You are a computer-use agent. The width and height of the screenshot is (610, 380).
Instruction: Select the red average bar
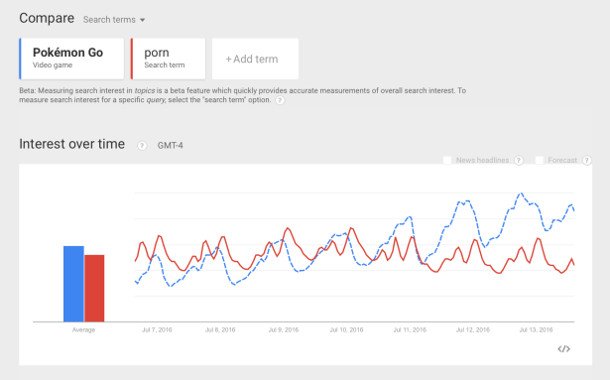[x=95, y=288]
